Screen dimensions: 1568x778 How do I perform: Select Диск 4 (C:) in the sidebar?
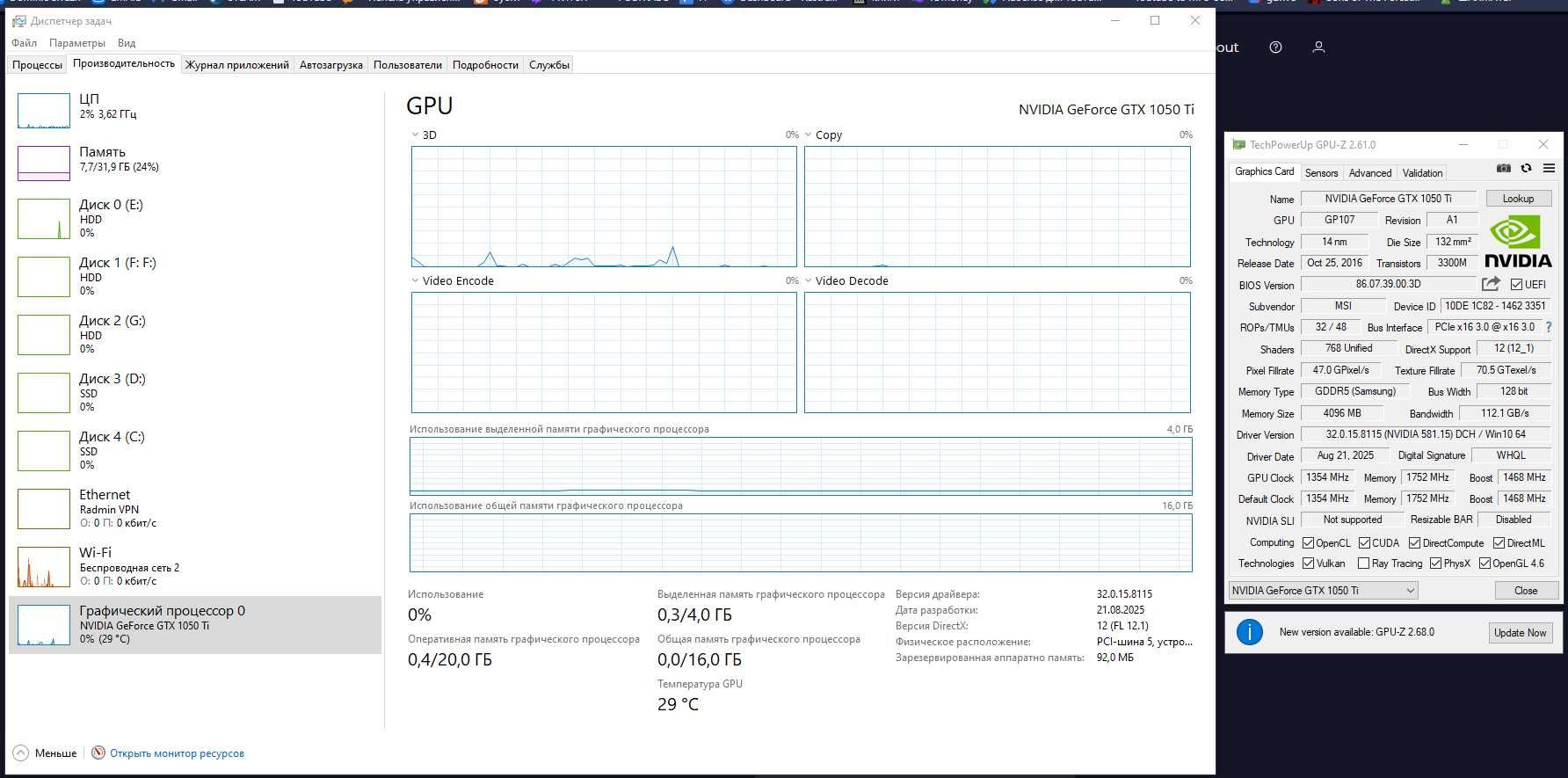(195, 450)
